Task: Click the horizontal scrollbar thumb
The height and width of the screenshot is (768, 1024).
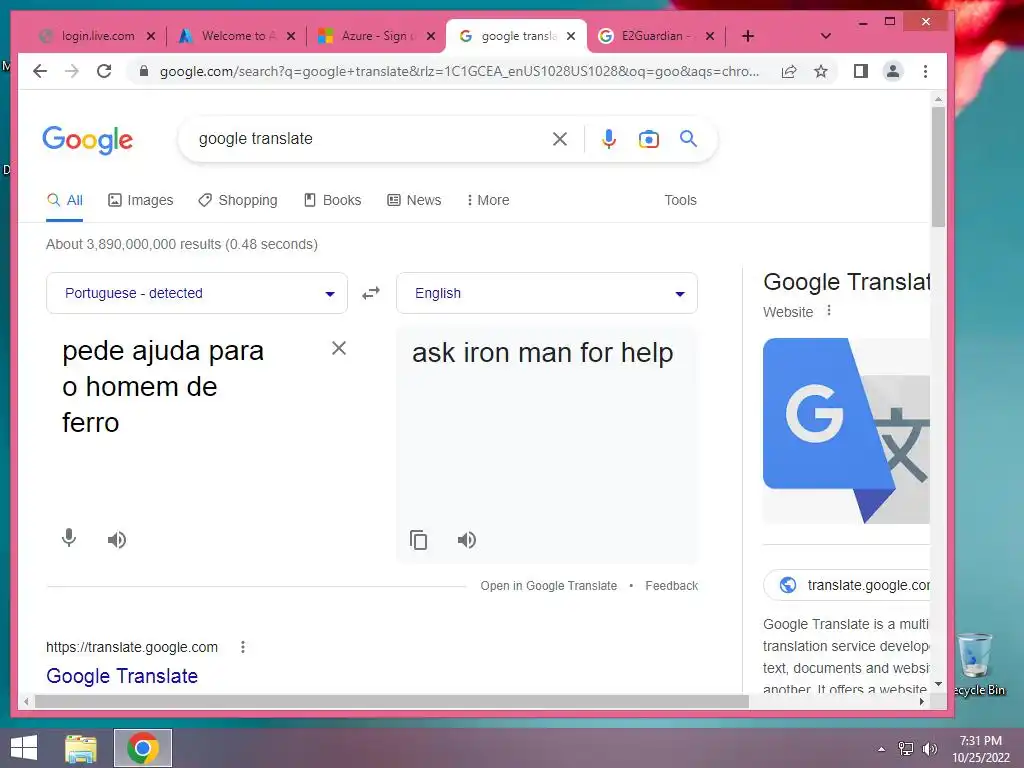Action: [392, 701]
